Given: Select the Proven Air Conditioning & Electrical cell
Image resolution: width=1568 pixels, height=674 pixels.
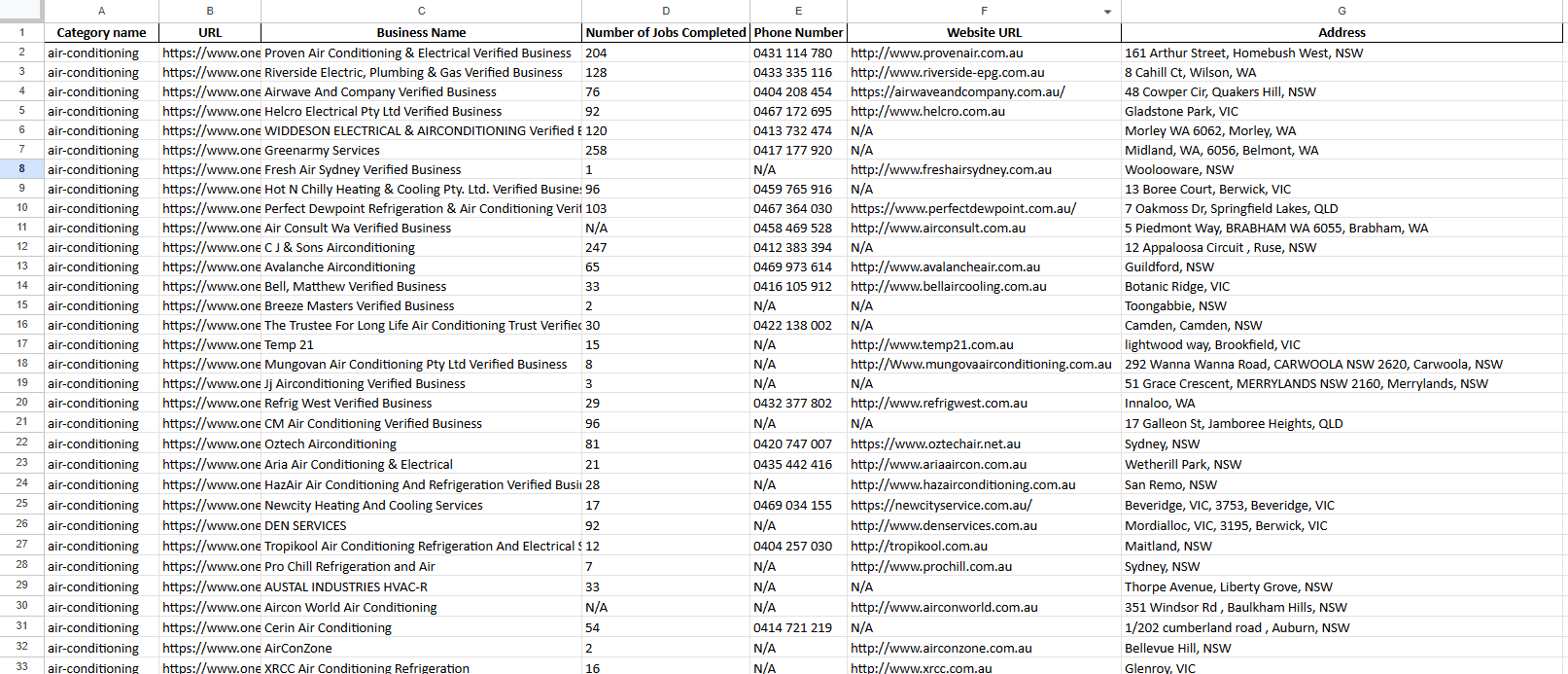Looking at the screenshot, I should point(422,53).
